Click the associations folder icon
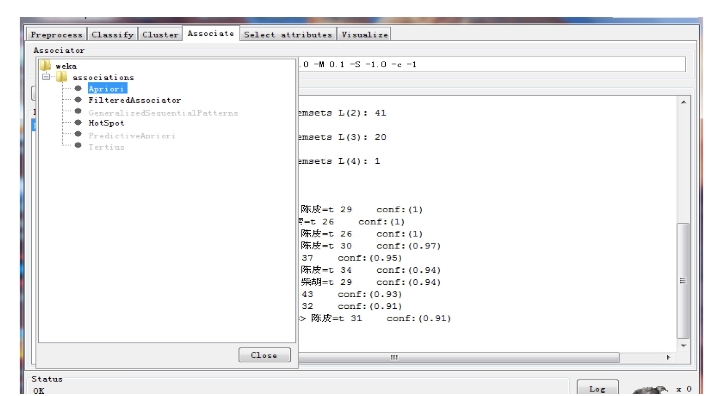 click(62, 77)
